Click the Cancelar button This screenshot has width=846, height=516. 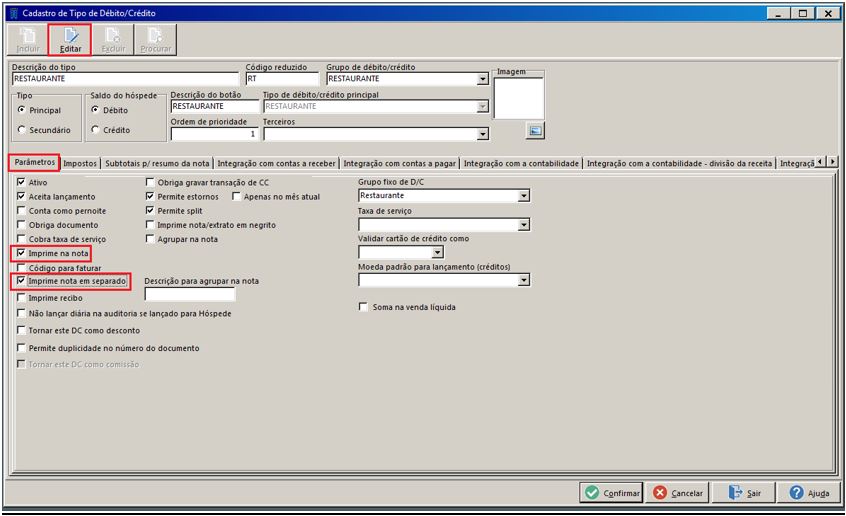click(678, 493)
